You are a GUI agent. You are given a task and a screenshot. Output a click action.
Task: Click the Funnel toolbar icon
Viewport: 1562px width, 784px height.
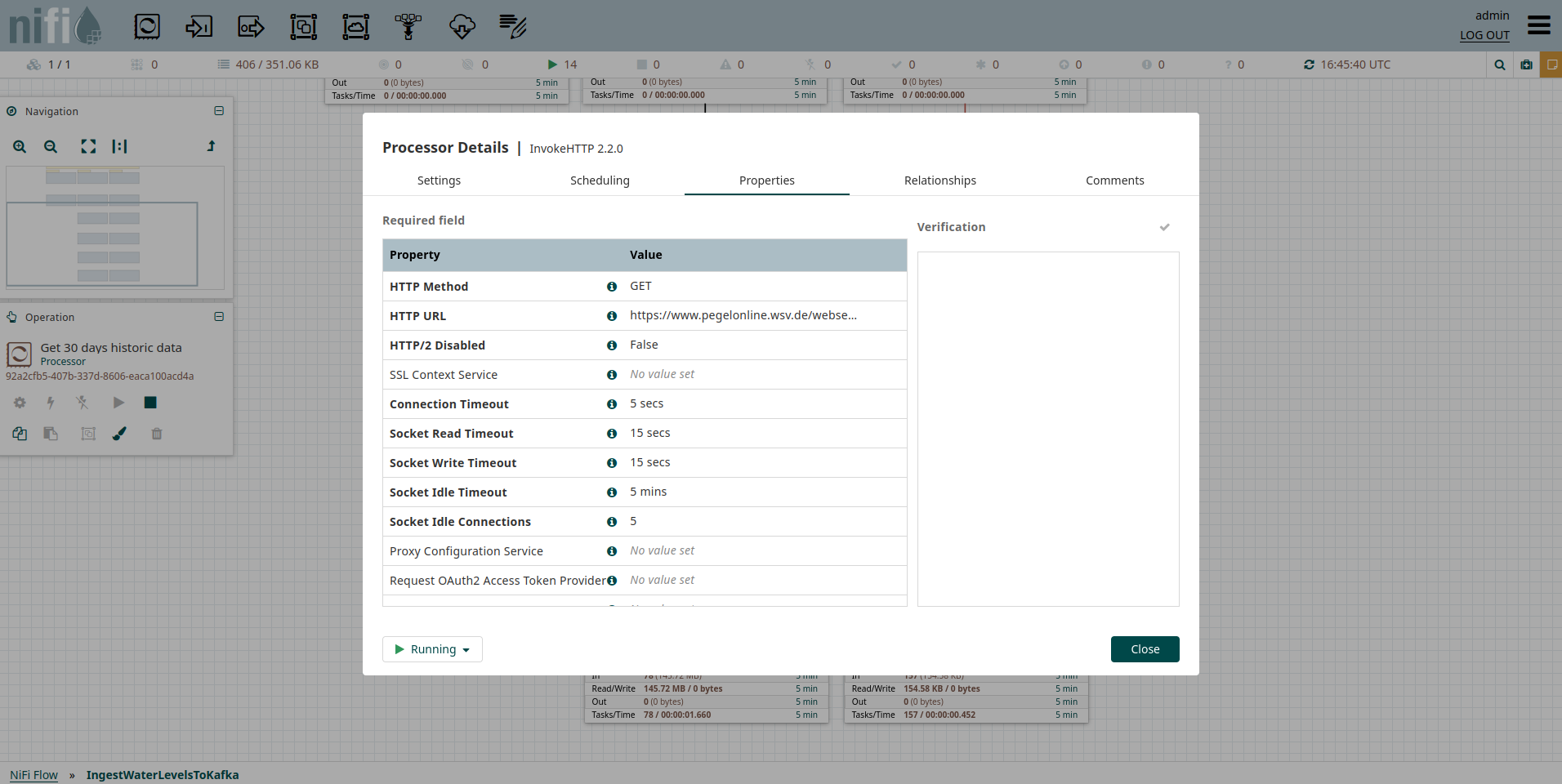[408, 27]
